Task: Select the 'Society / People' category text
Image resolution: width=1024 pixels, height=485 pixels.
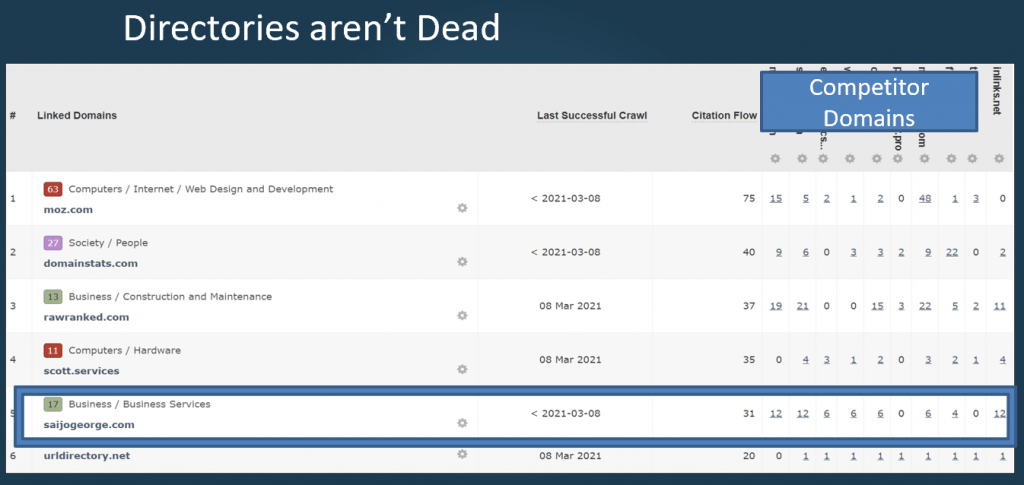Action: point(108,243)
